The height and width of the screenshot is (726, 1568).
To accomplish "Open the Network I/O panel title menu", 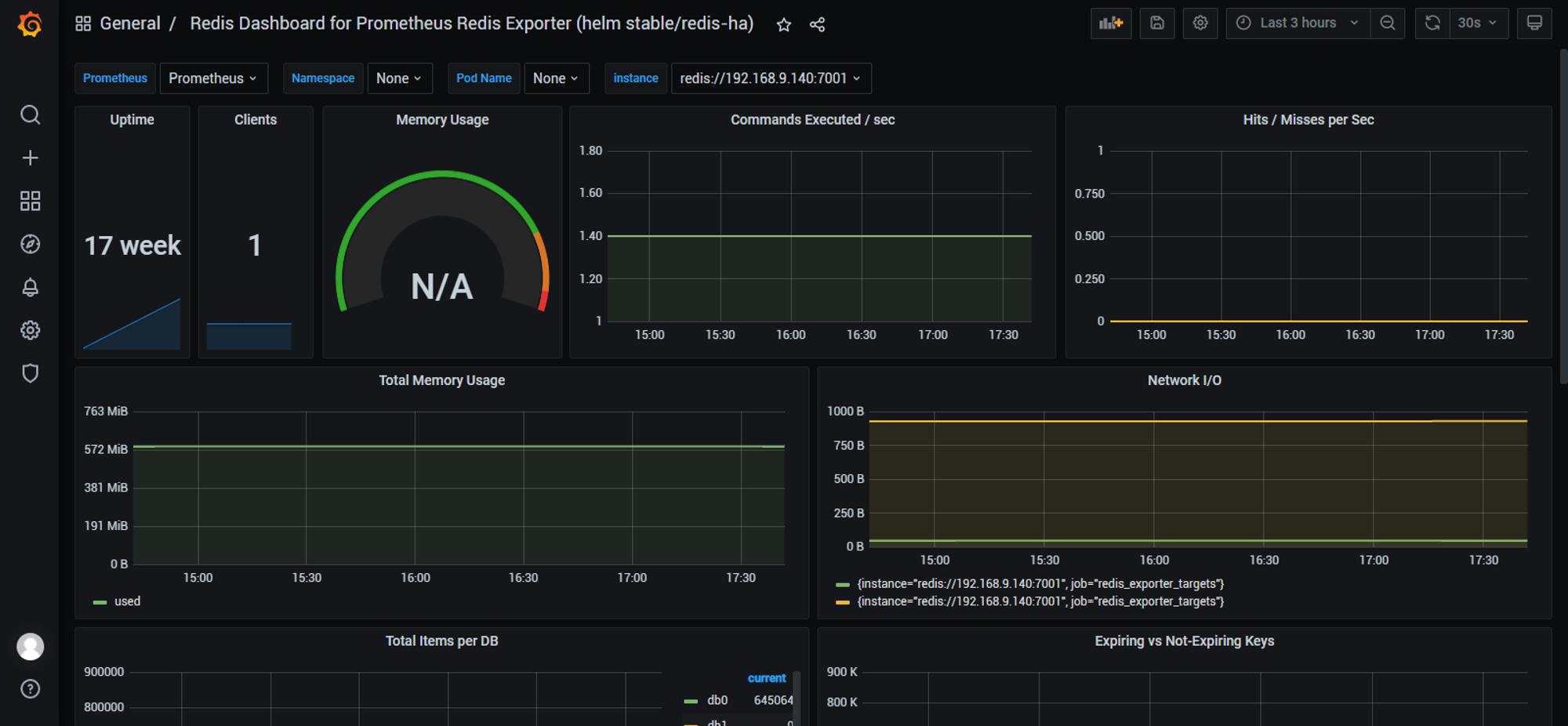I will pos(1184,380).
